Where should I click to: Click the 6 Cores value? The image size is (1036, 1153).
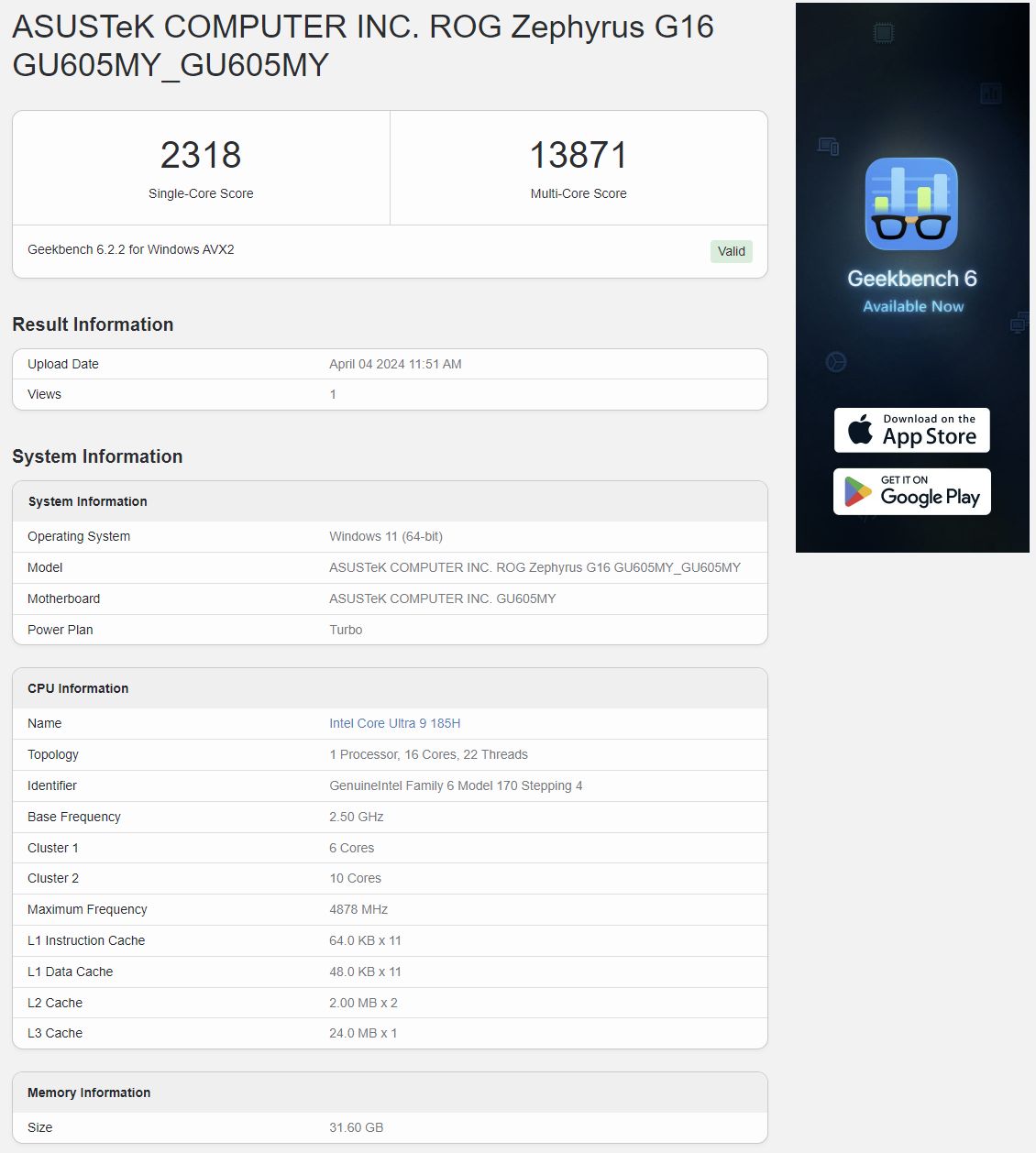point(352,848)
